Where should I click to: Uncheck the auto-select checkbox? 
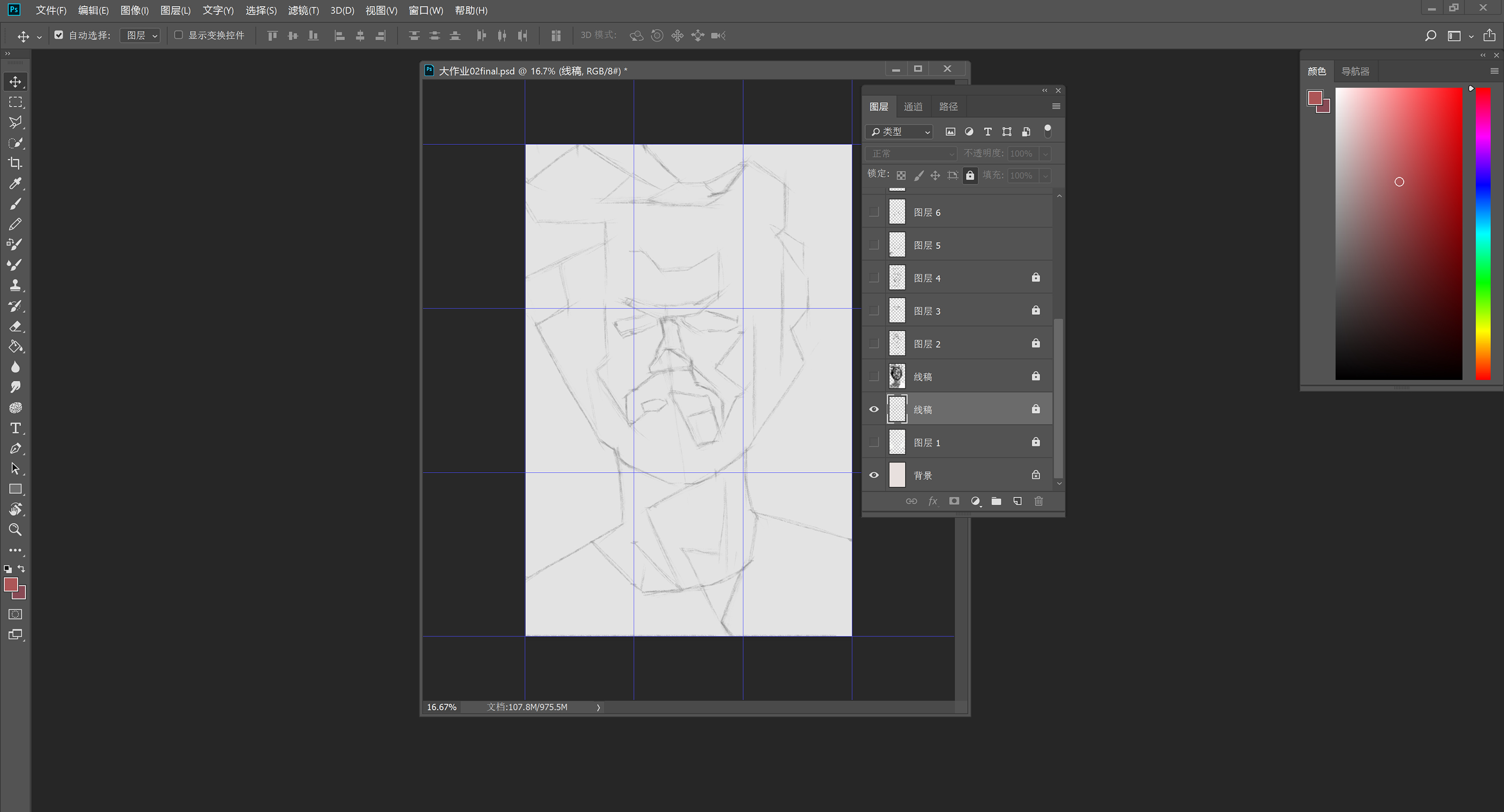point(59,35)
